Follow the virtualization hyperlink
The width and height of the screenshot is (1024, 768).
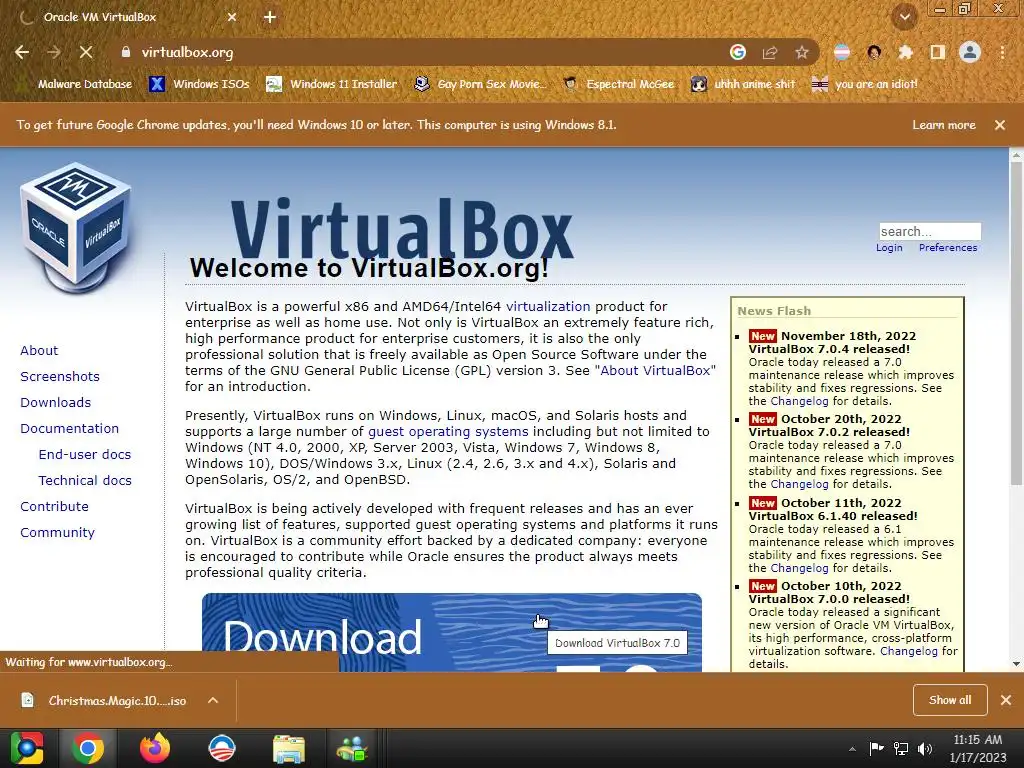tap(548, 306)
